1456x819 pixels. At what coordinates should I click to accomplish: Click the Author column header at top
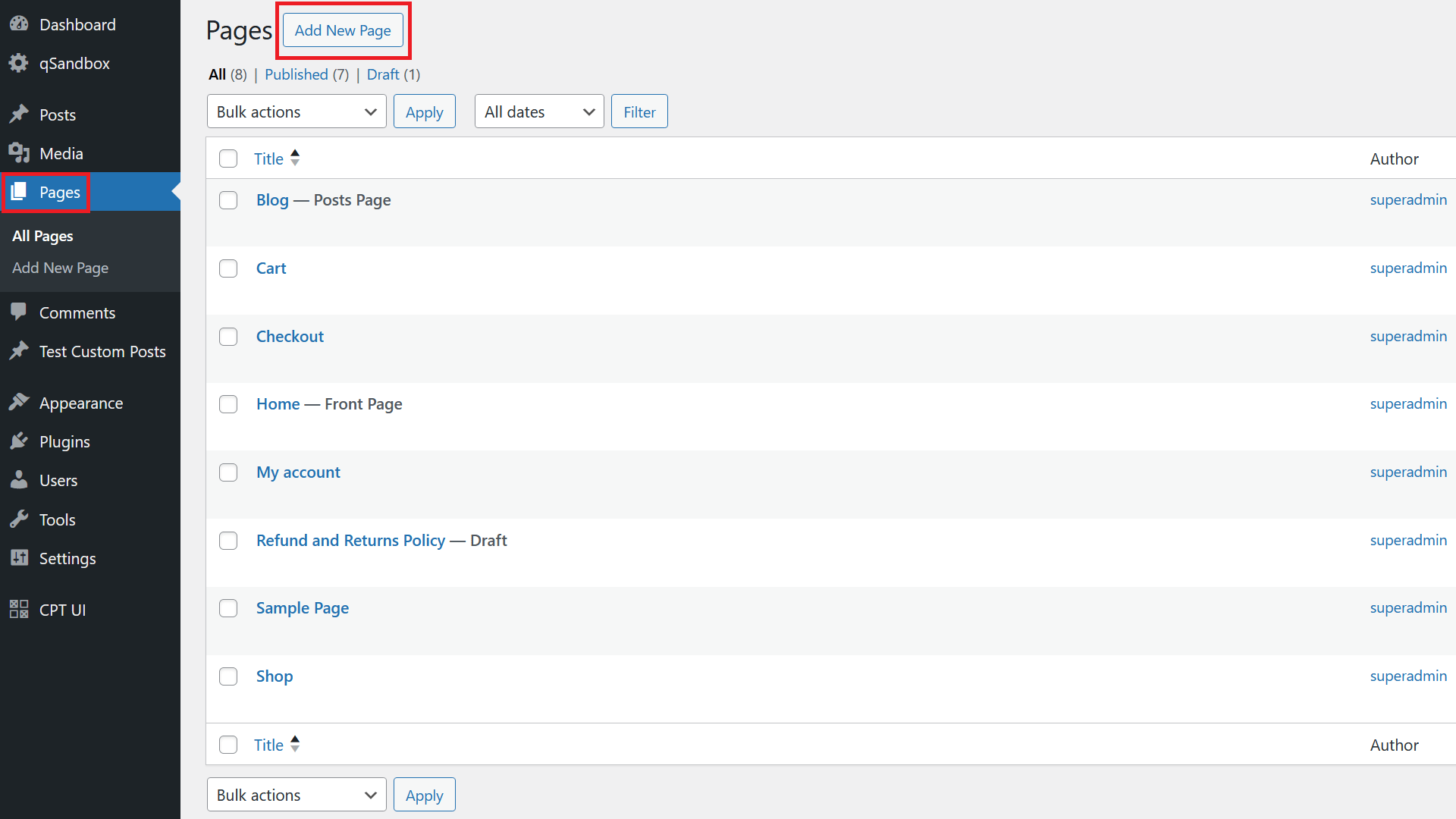(x=1394, y=158)
